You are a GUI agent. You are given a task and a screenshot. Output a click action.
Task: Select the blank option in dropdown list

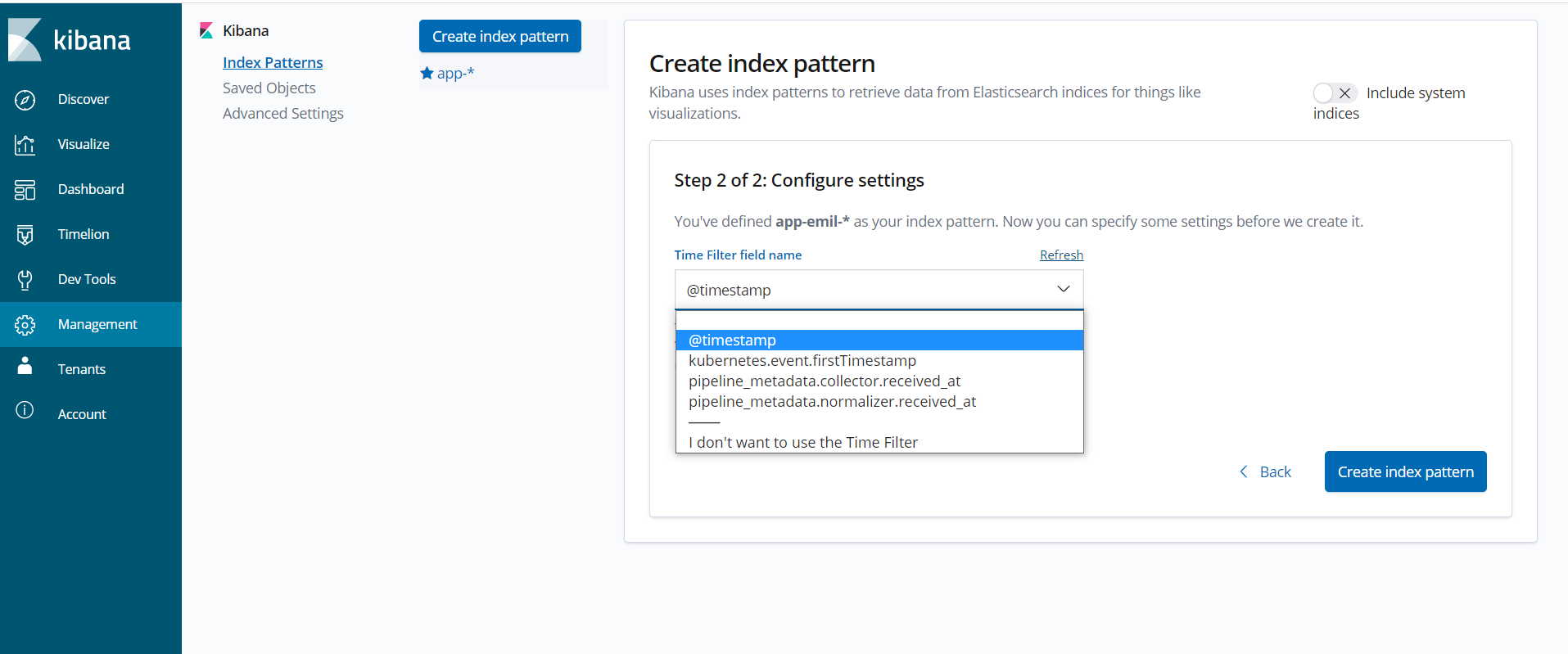pos(879,320)
